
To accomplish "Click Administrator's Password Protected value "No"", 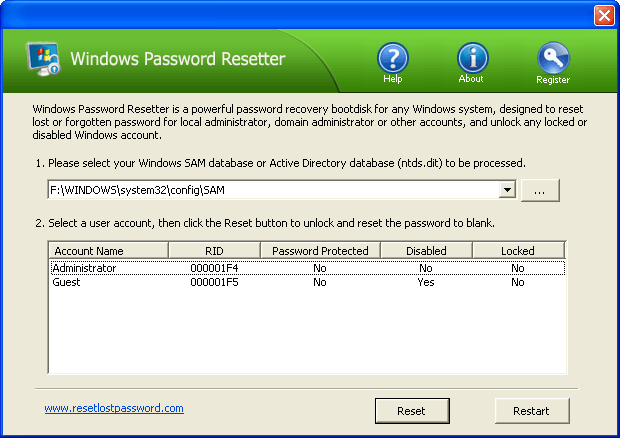I will [x=320, y=268].
